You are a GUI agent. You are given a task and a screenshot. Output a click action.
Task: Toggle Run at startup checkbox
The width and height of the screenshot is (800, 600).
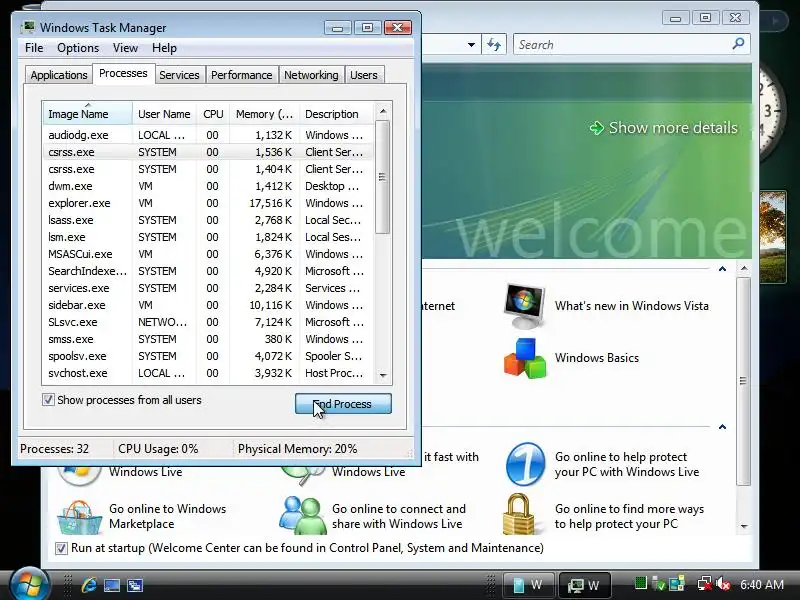[x=61, y=548]
